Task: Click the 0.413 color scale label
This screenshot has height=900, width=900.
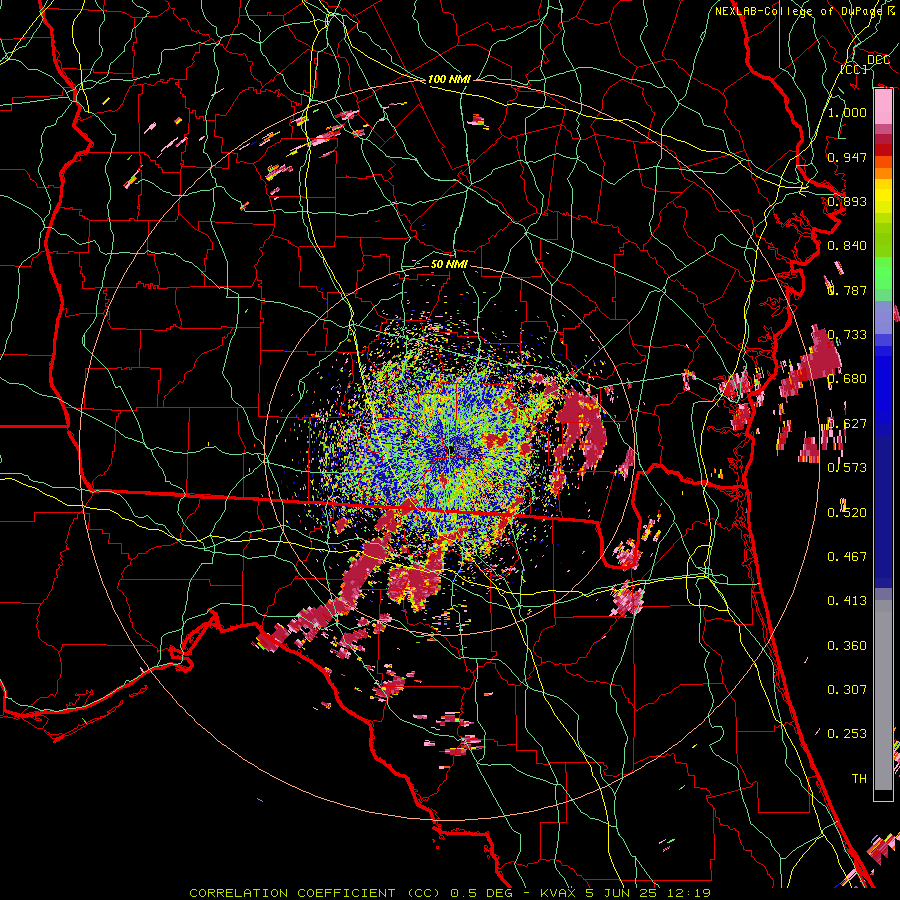Action: [x=847, y=601]
